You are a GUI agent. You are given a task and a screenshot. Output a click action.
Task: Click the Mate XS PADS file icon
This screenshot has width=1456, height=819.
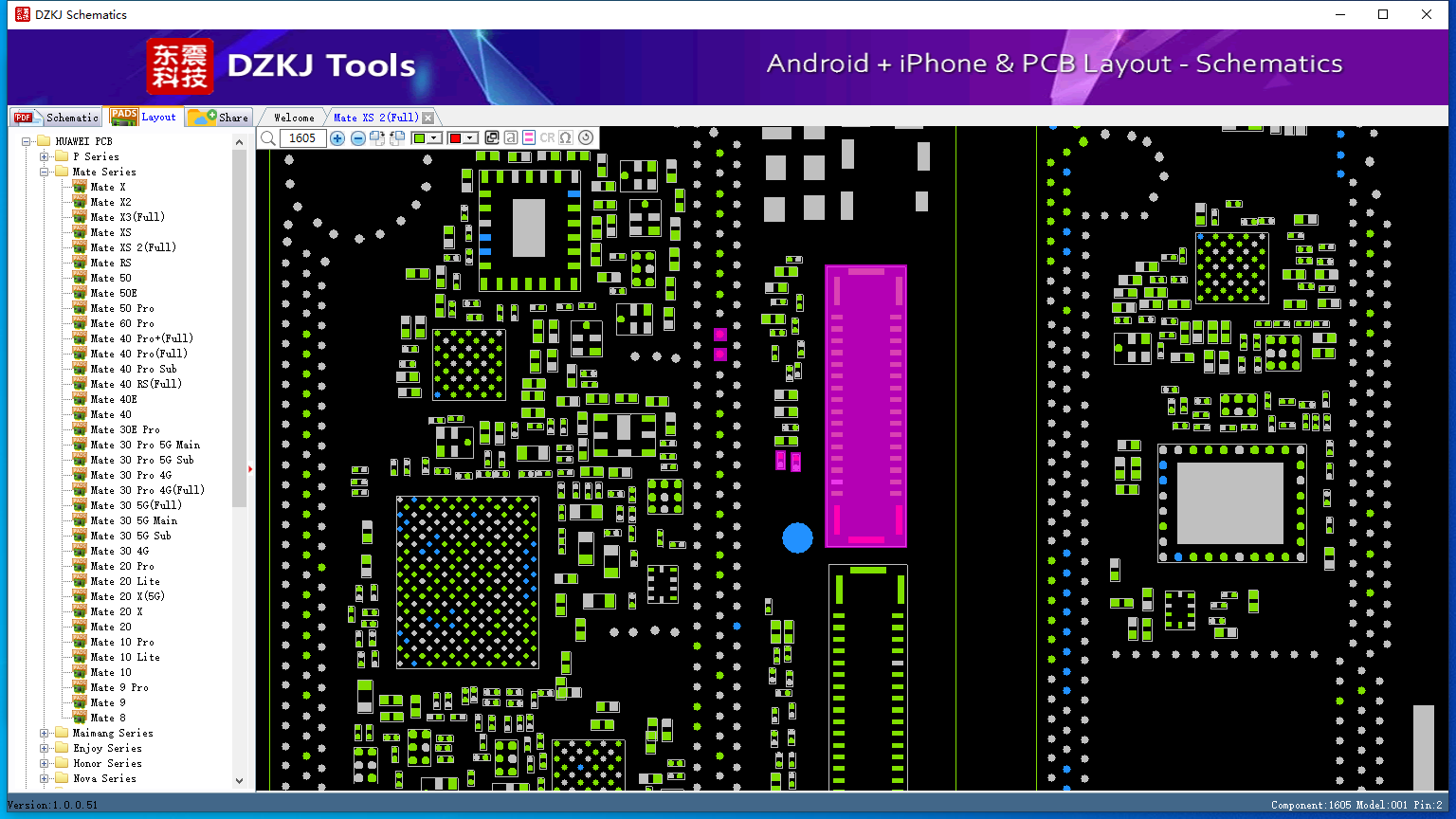pyautogui.click(x=80, y=232)
